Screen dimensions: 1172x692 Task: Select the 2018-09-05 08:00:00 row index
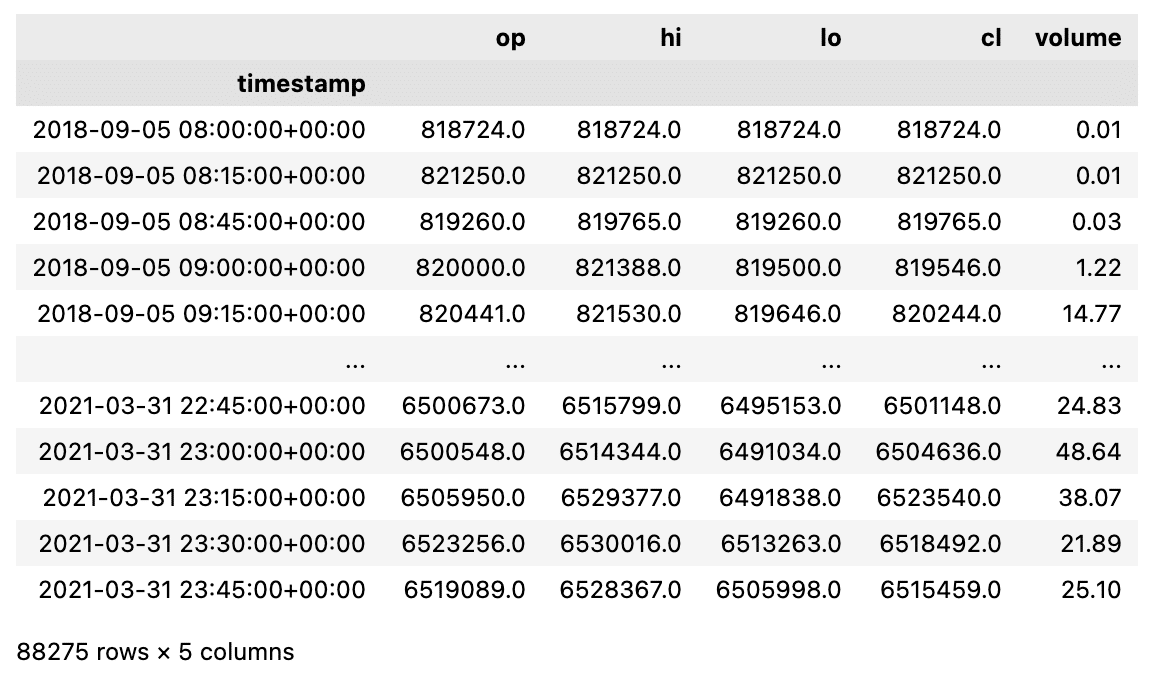199,129
